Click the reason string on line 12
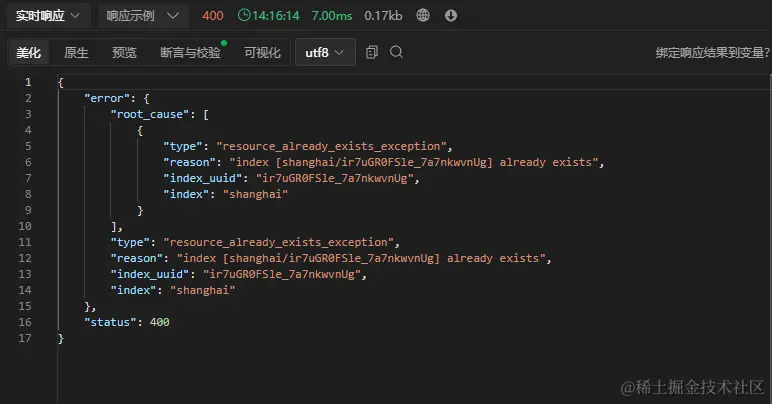Screen dimensions: 772x404 pos(360,258)
